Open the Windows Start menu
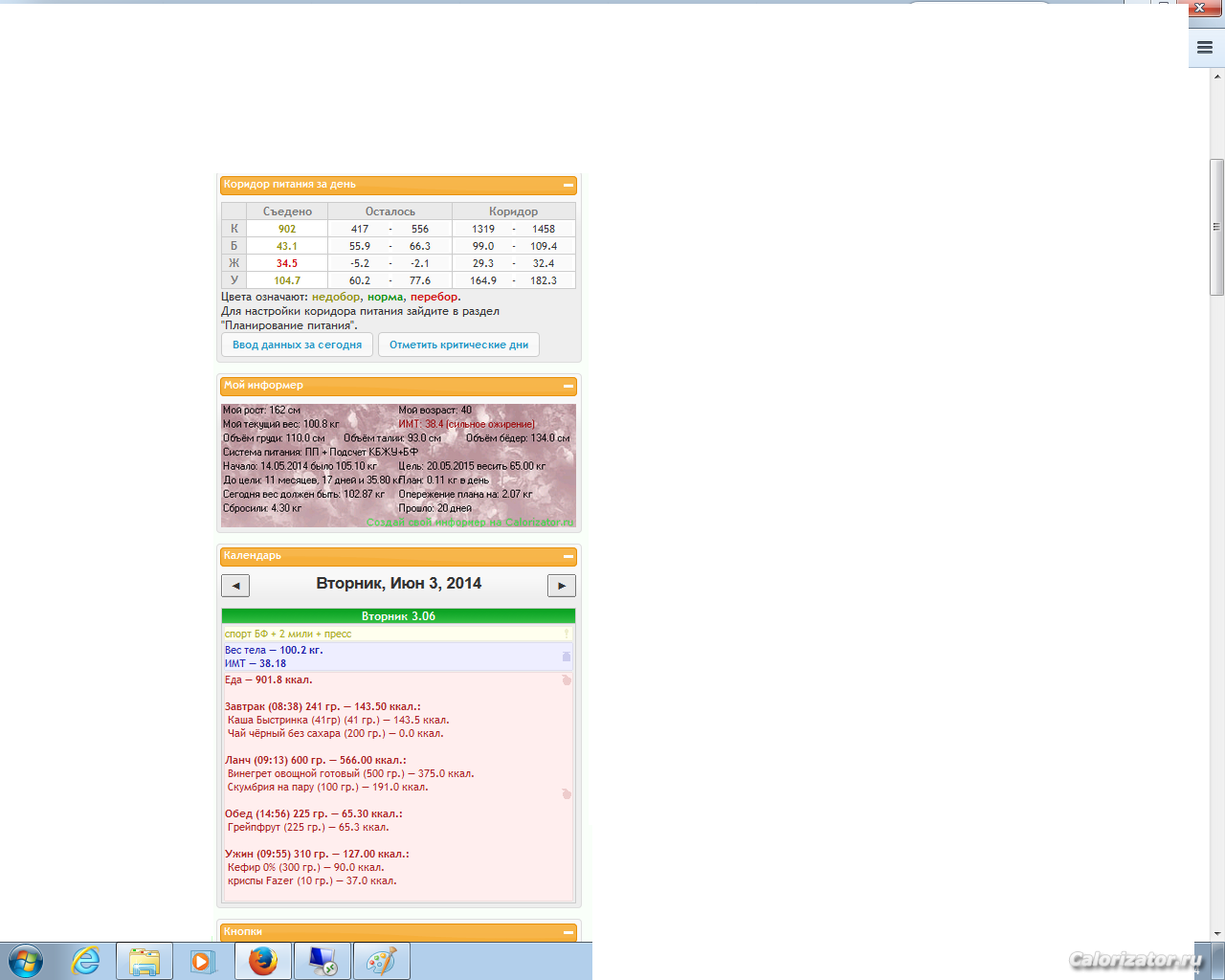 click(x=26, y=961)
